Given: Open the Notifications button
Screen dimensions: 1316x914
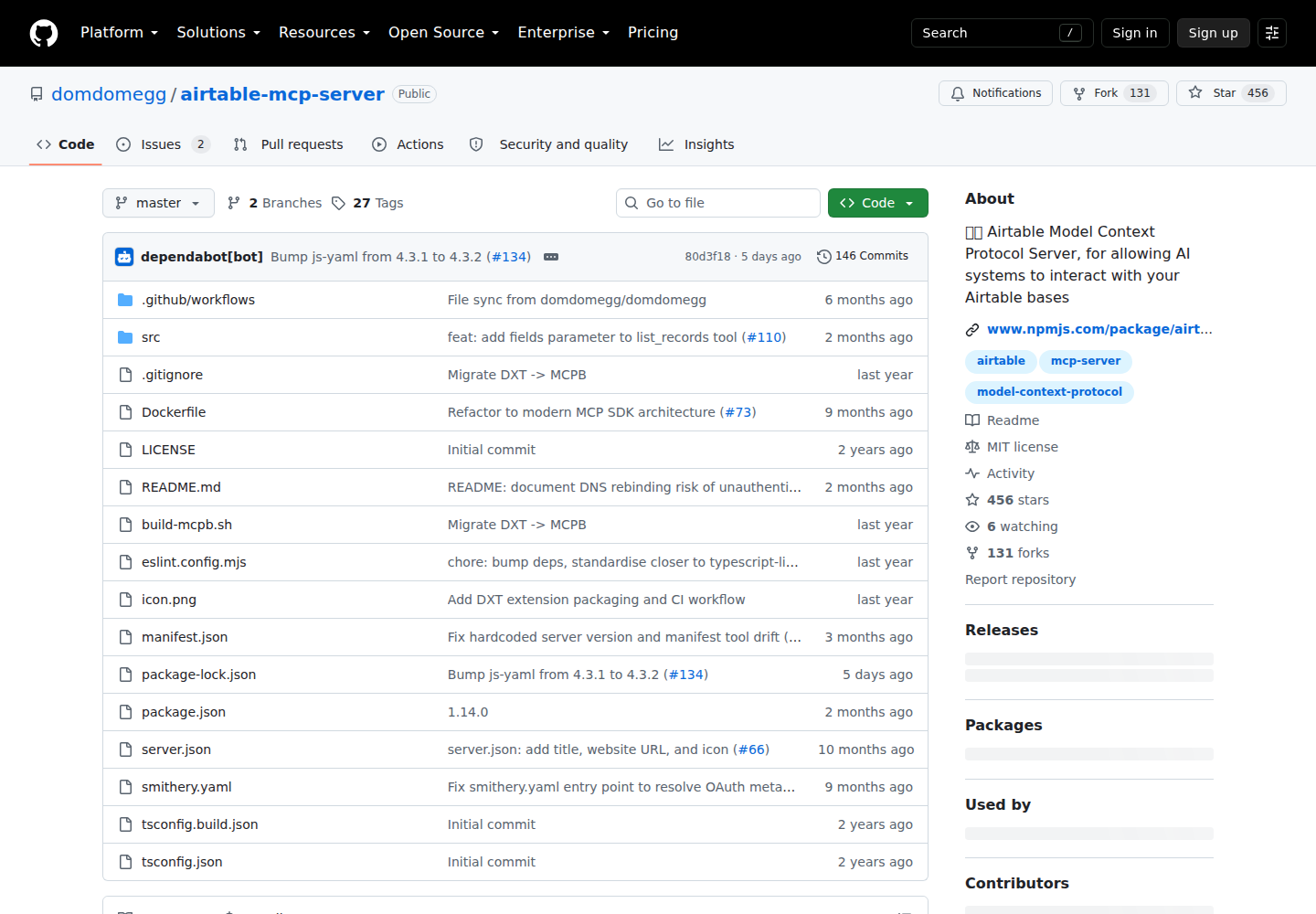Looking at the screenshot, I should pos(995,93).
